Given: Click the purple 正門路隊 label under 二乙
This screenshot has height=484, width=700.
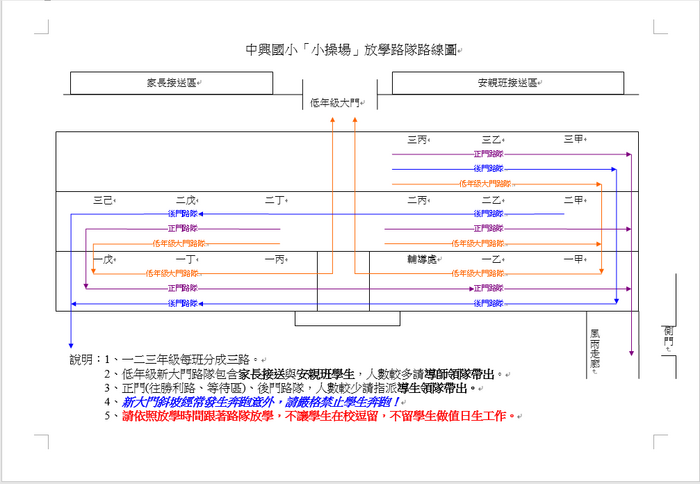Looking at the screenshot, I should point(488,229).
